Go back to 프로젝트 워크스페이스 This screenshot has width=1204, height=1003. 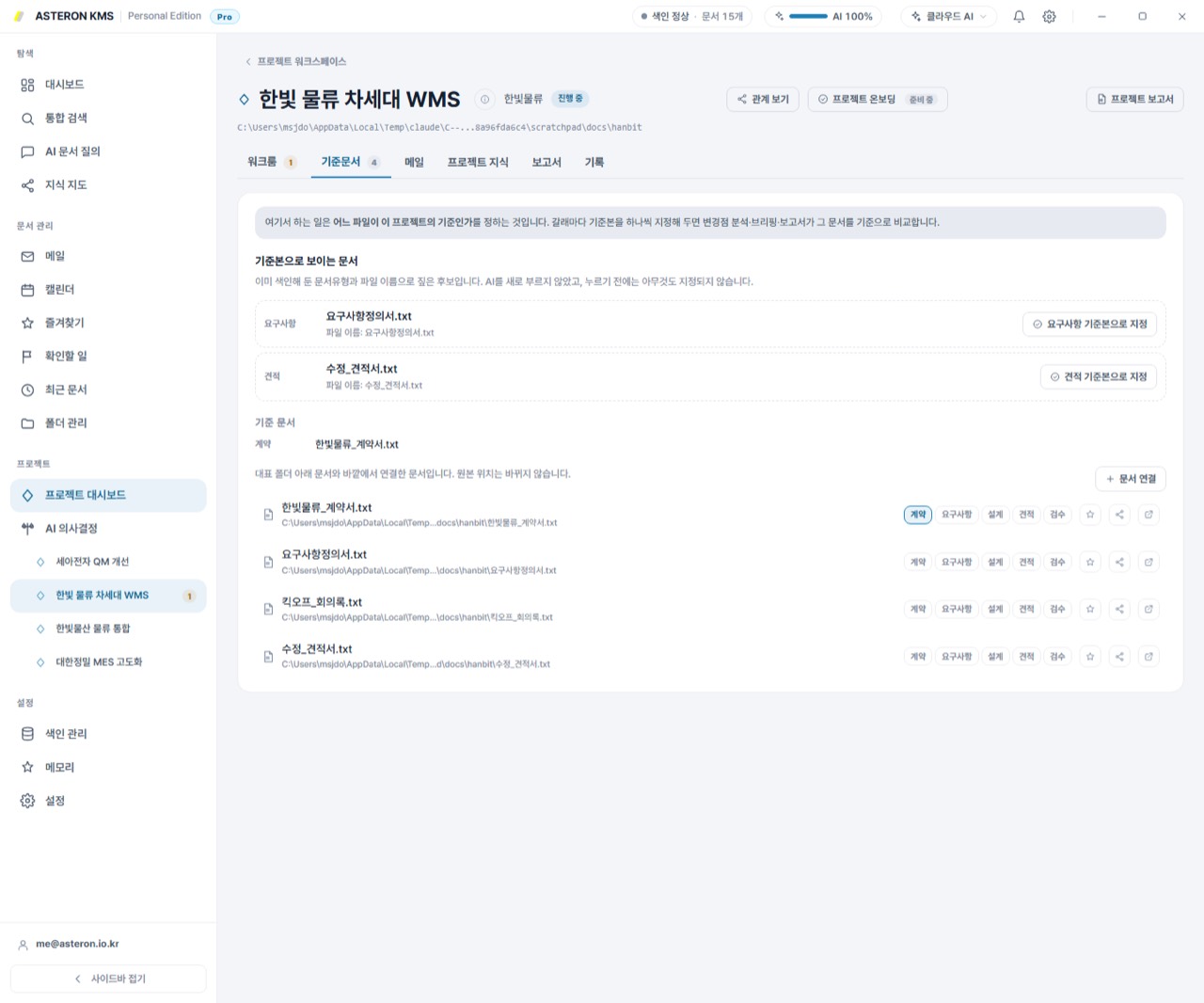coord(295,61)
